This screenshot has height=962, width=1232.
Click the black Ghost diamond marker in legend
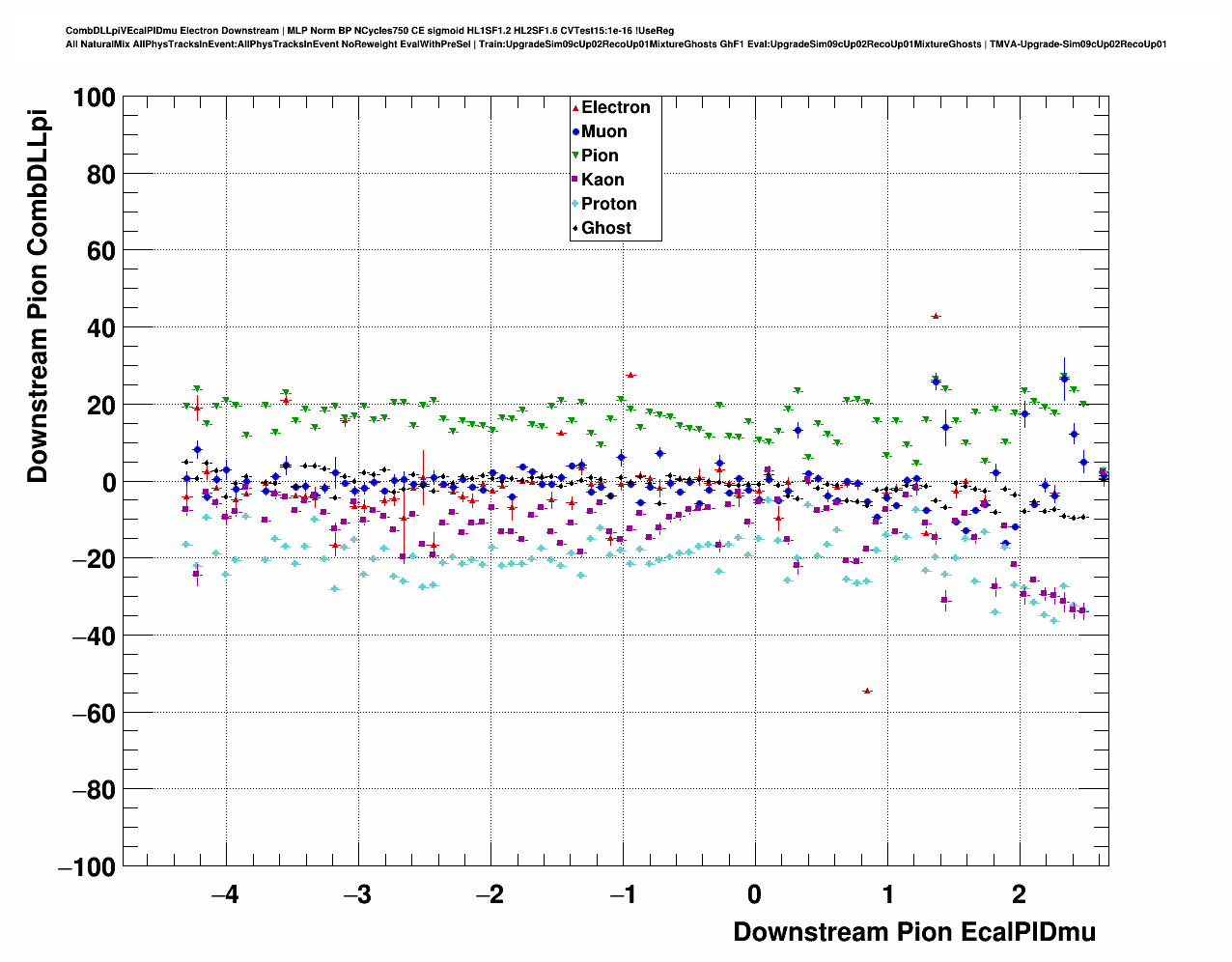tap(575, 228)
